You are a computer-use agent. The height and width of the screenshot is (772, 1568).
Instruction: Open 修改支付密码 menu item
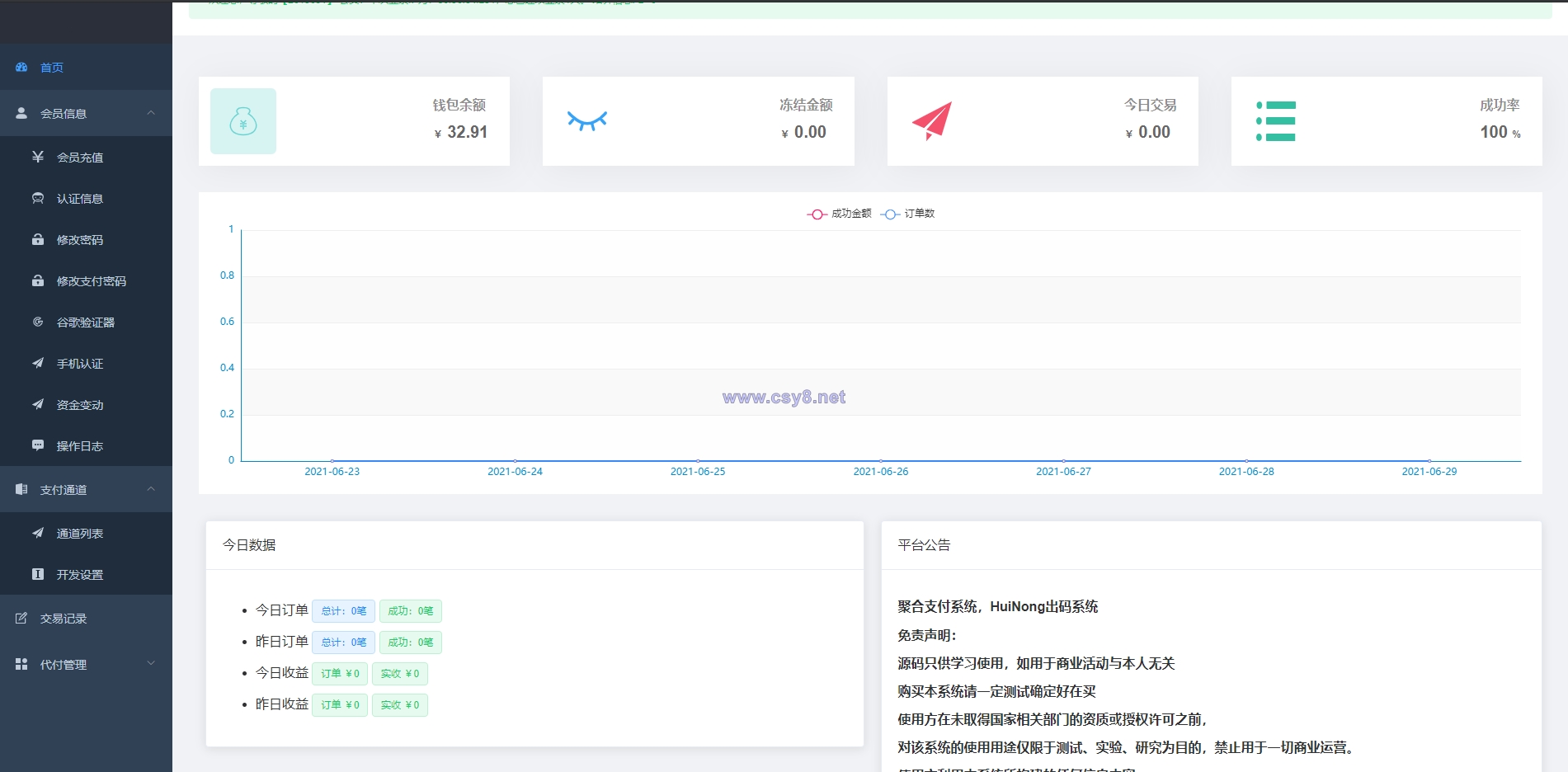pos(86,280)
